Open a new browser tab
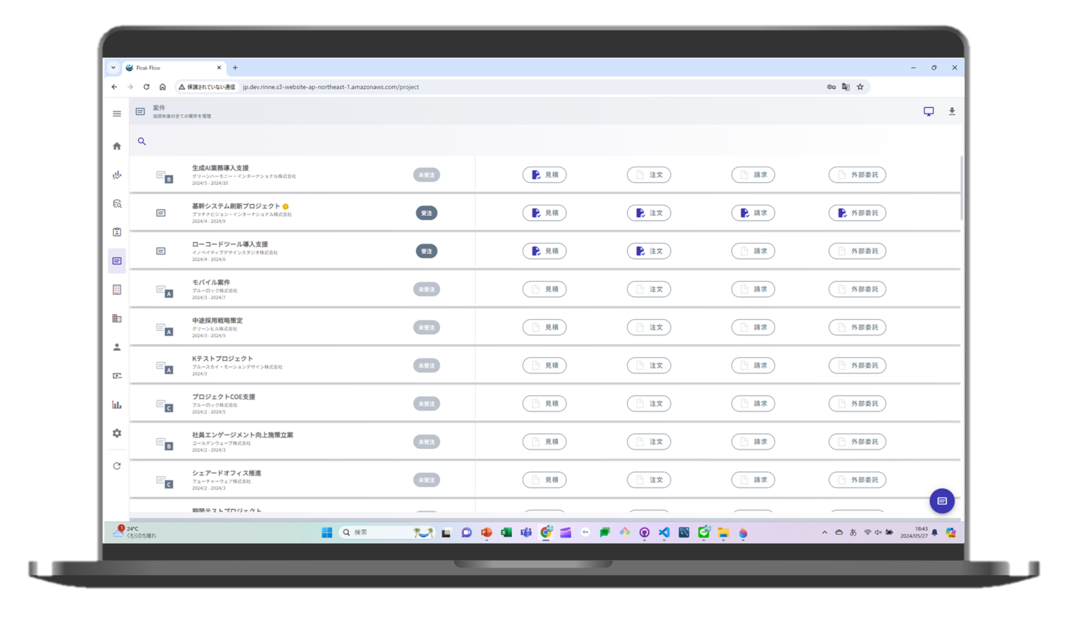This screenshot has width=1081, height=621. tap(235, 68)
